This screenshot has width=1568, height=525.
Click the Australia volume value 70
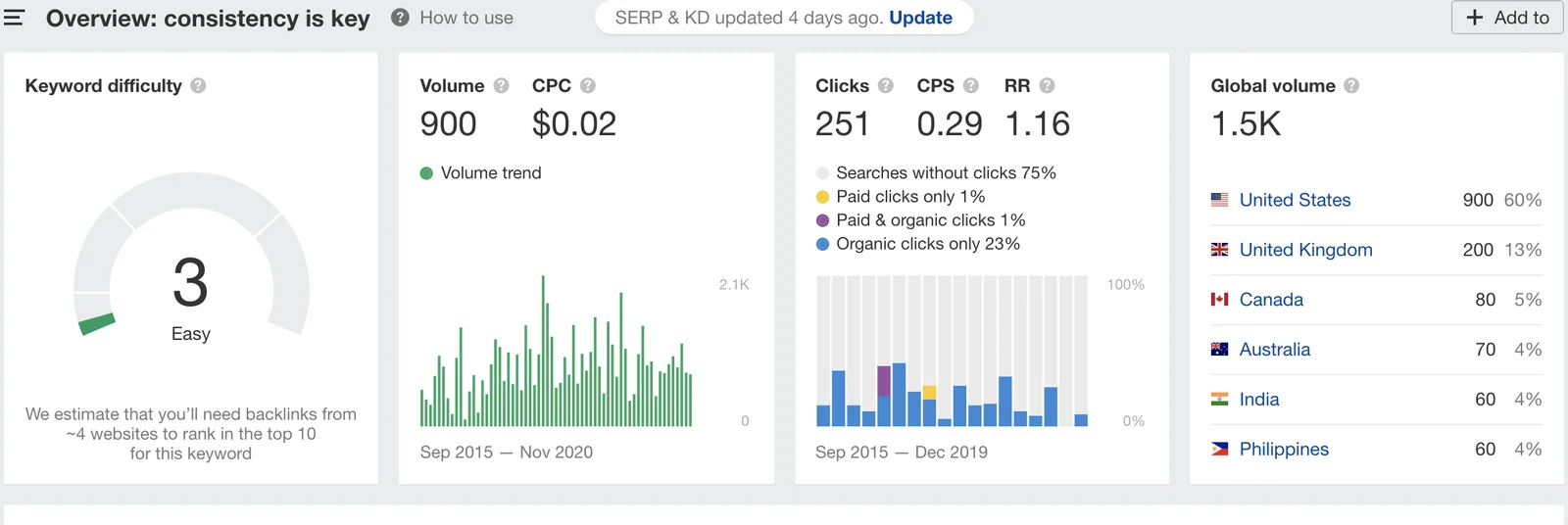tap(1485, 350)
